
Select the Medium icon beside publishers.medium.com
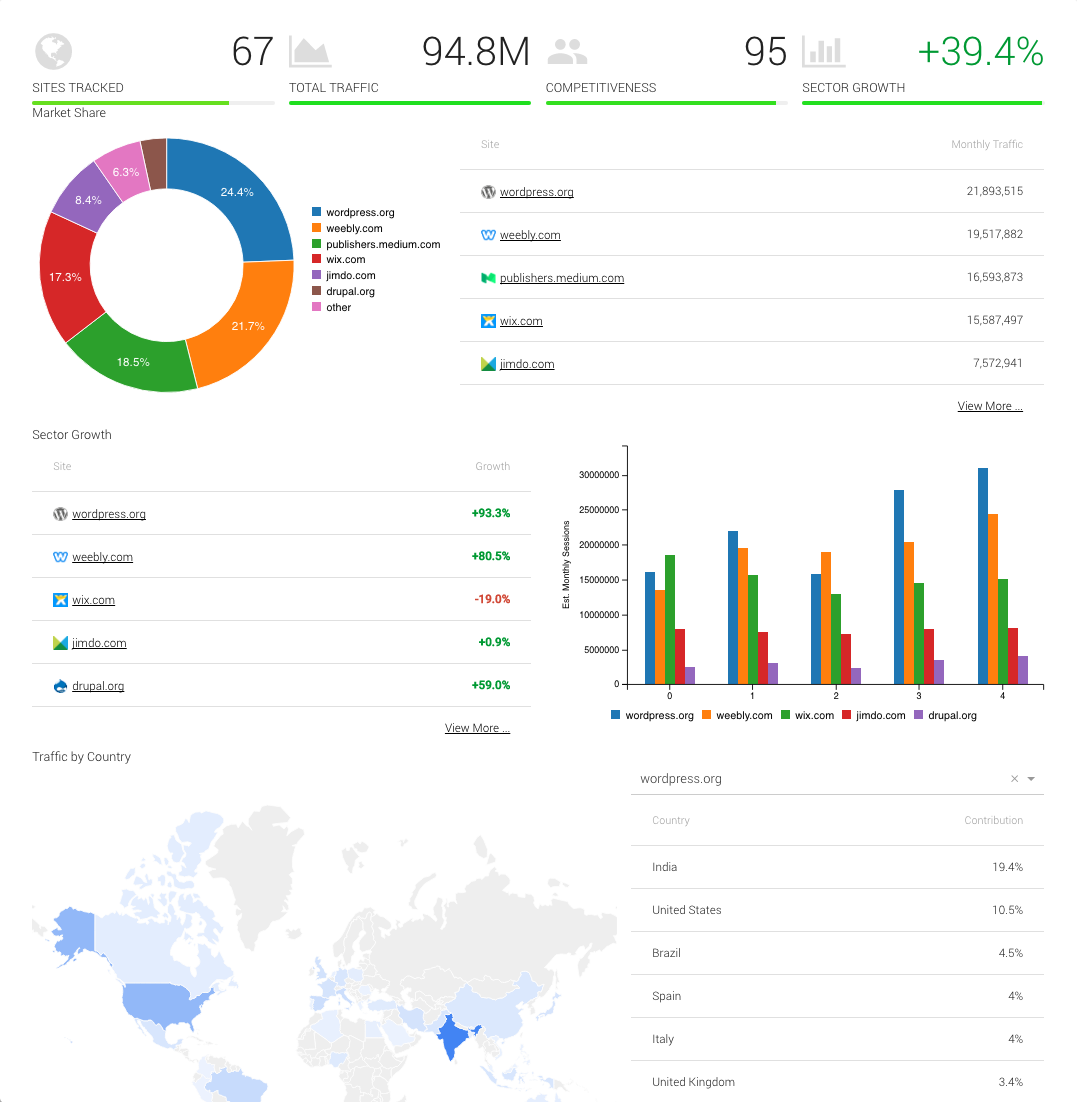[488, 278]
